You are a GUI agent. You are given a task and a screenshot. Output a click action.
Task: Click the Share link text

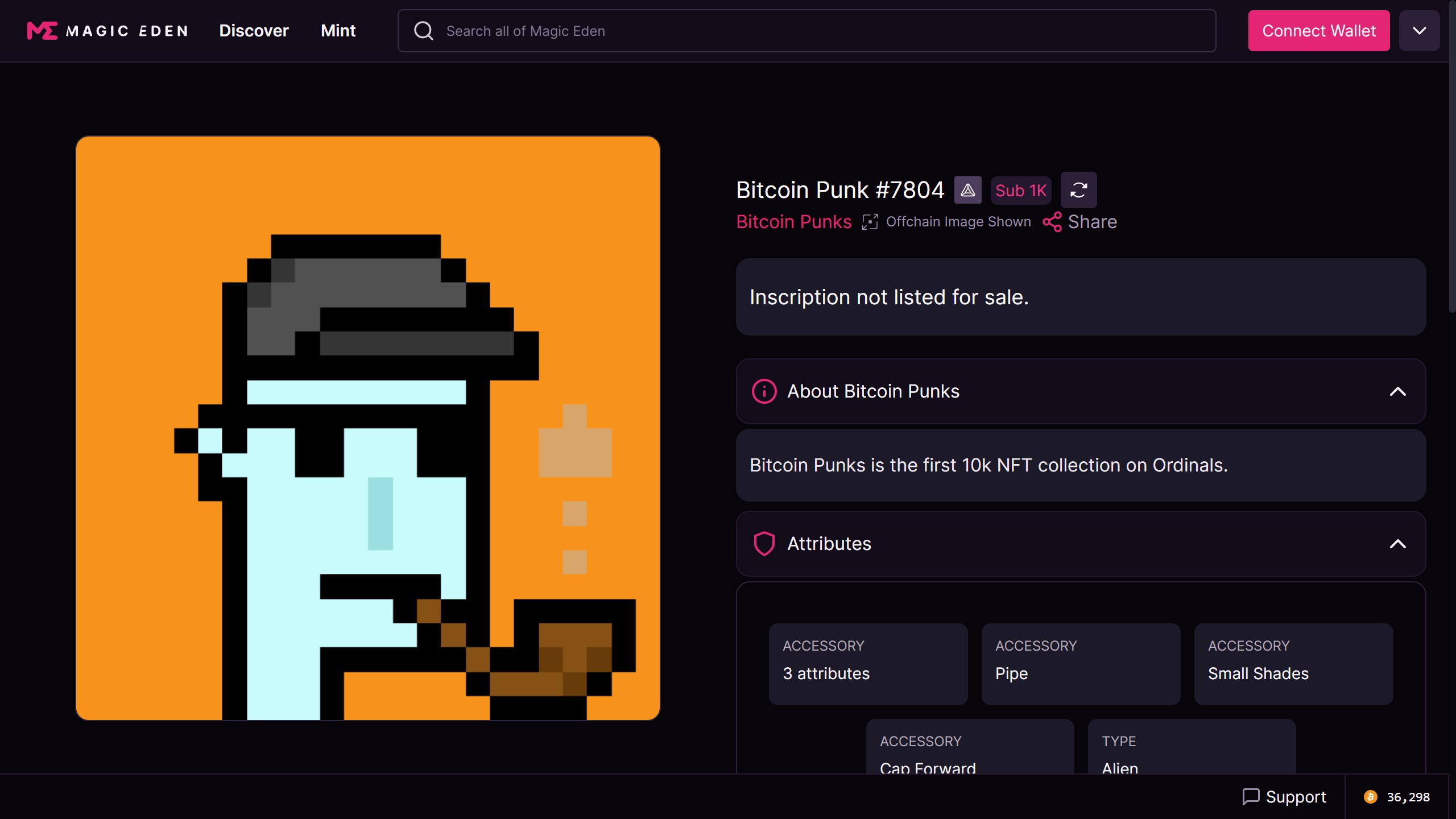pyautogui.click(x=1092, y=222)
